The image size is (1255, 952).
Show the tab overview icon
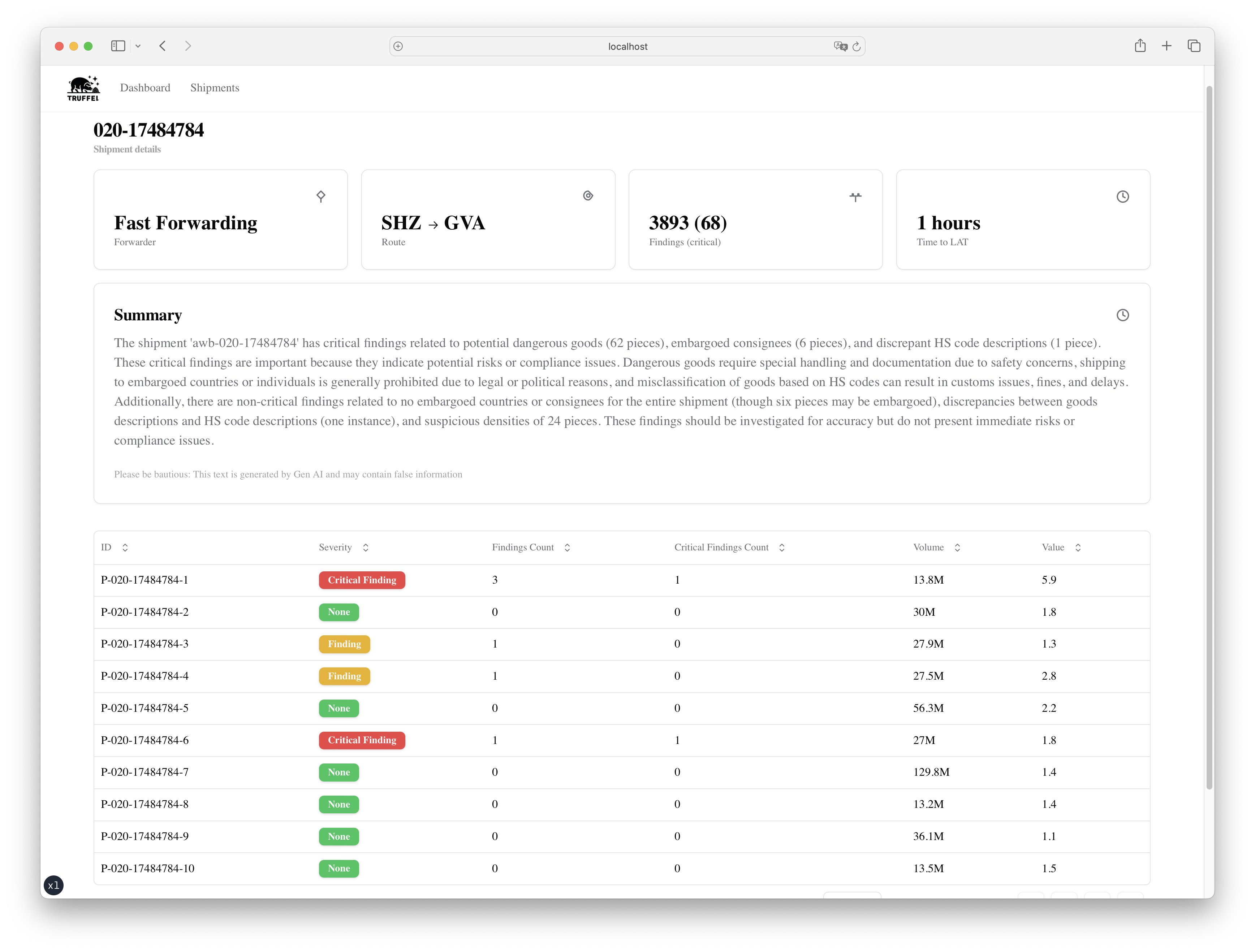pyautogui.click(x=1194, y=46)
